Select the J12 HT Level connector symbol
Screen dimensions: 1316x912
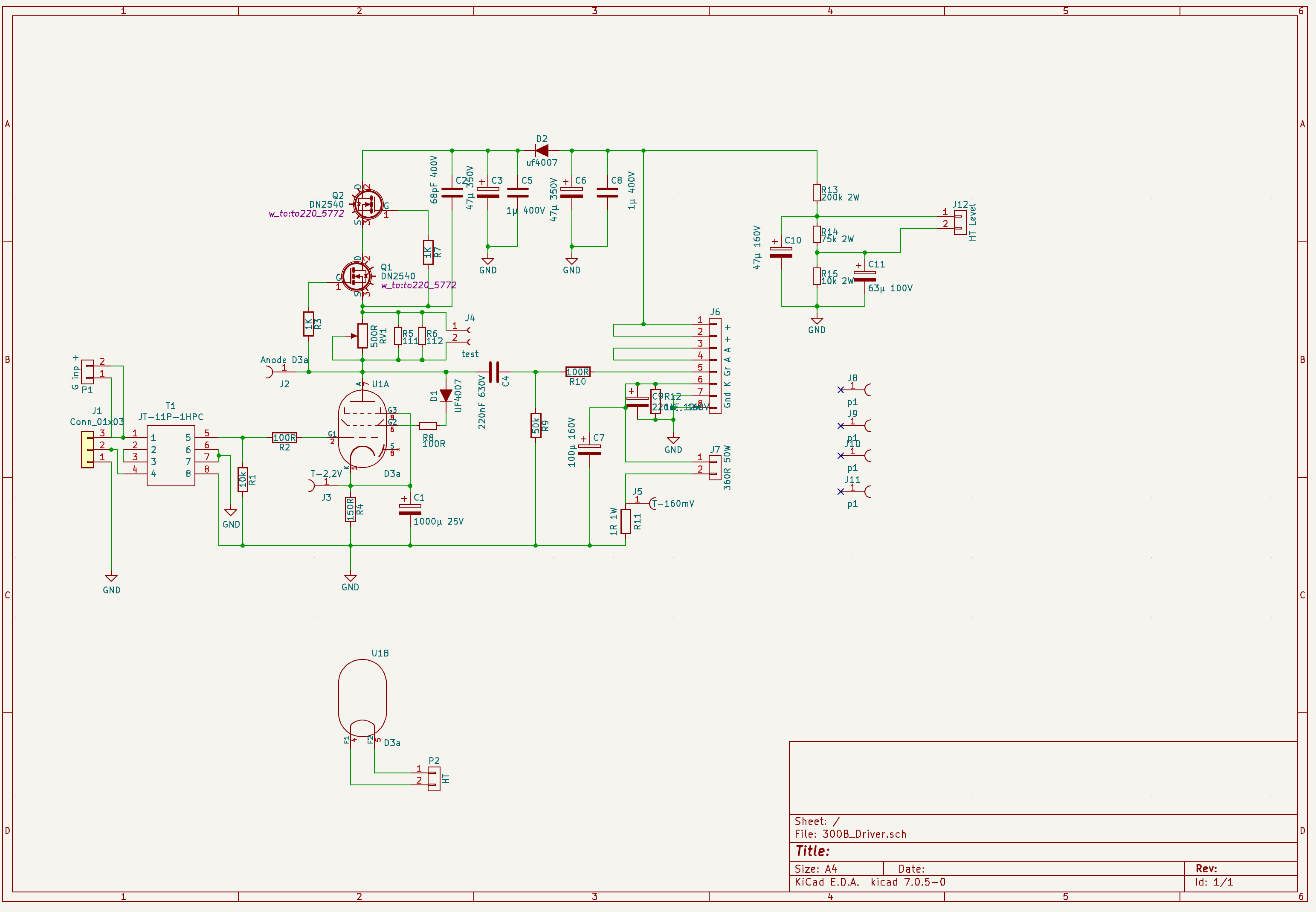tap(960, 222)
